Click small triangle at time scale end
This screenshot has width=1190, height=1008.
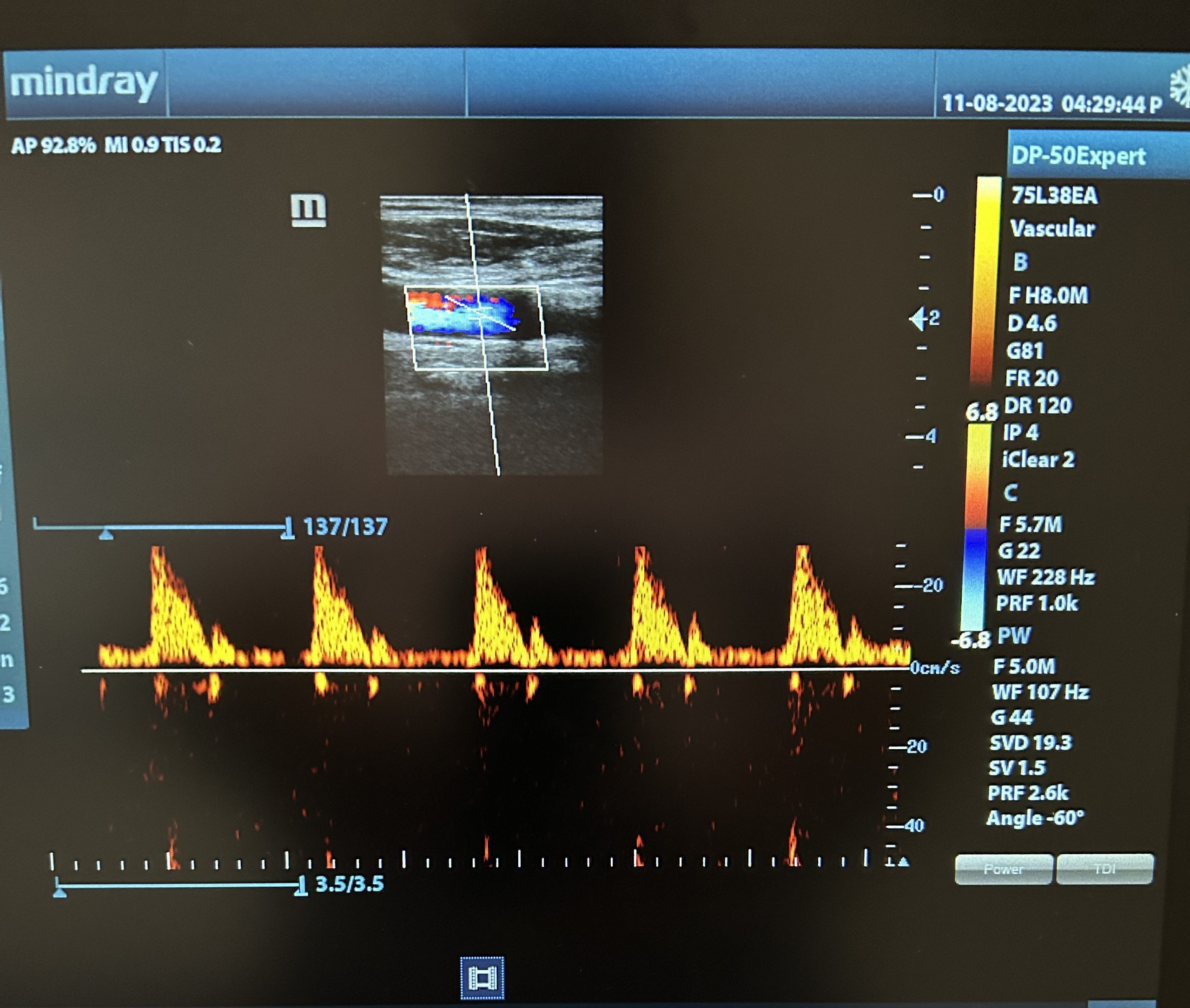click(903, 862)
